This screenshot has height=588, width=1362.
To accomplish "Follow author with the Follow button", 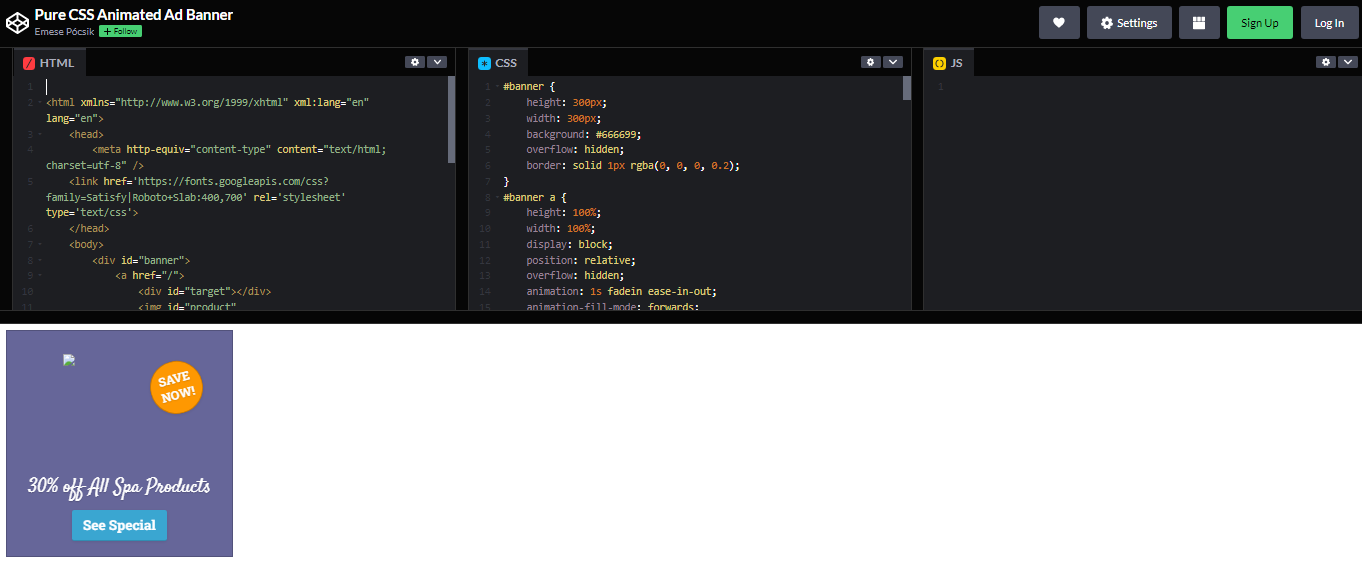I will [120, 32].
